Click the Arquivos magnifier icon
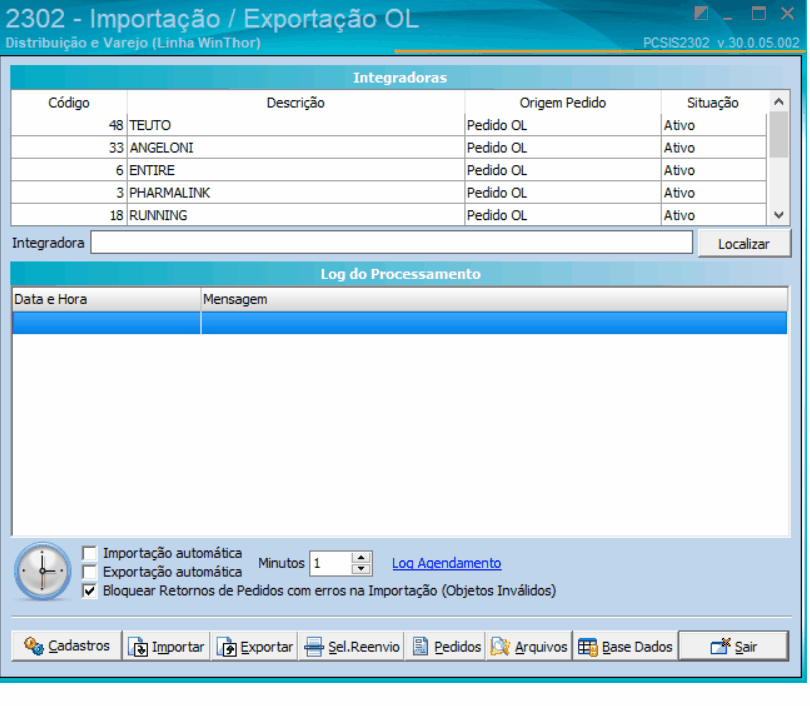Viewport: 810px width, 706px height. click(x=500, y=646)
